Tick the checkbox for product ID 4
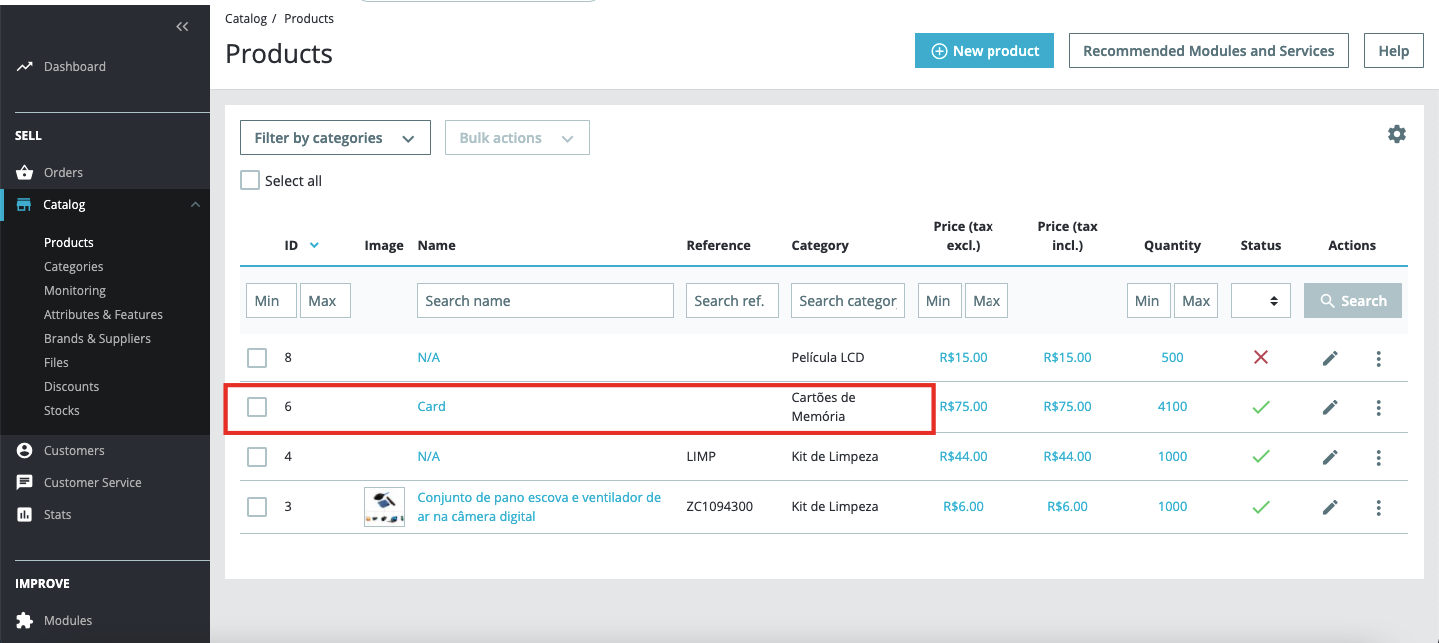The width and height of the screenshot is (1439, 643). (257, 457)
